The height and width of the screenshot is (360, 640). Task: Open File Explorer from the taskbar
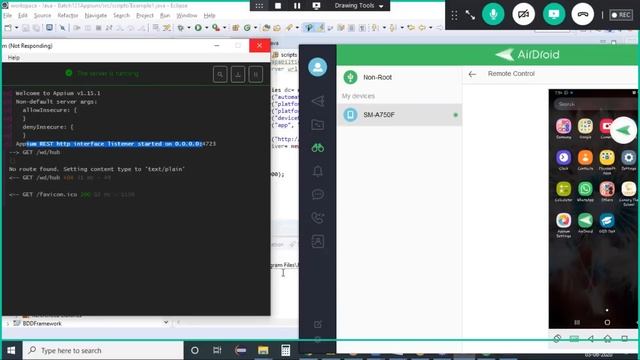263,351
